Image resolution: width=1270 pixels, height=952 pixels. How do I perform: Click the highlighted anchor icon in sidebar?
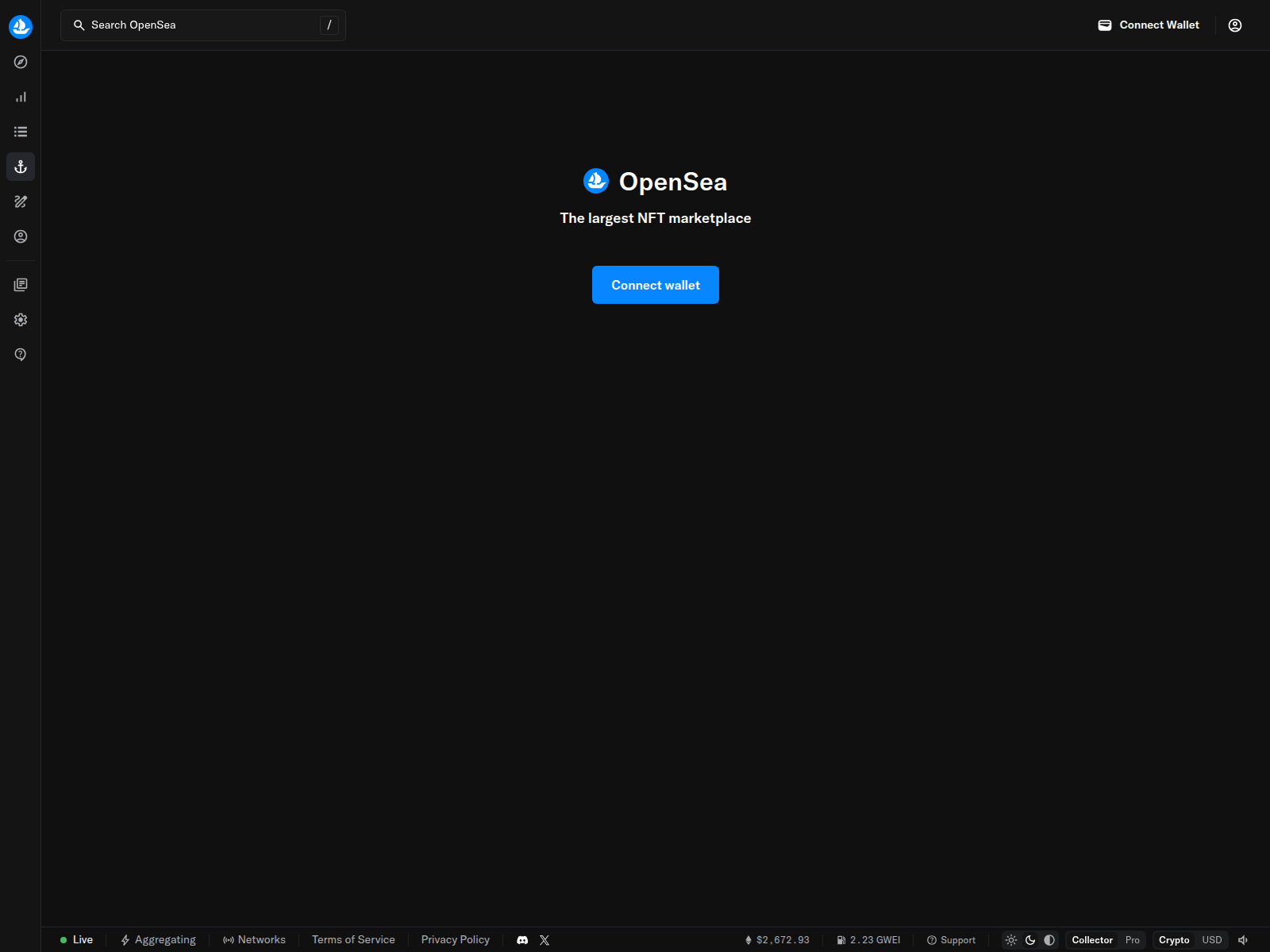click(21, 167)
